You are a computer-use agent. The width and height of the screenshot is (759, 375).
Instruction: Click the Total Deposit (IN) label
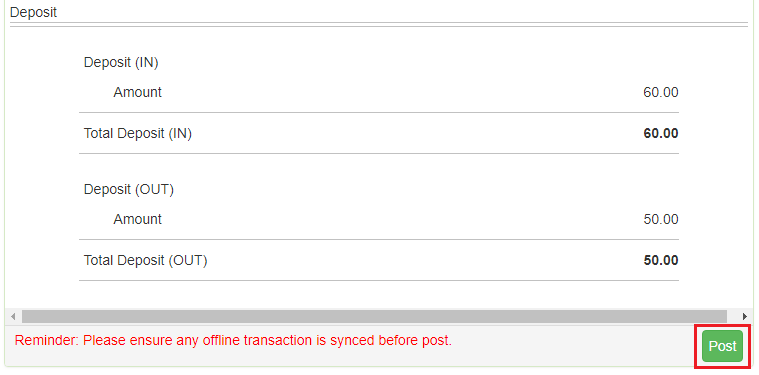[138, 134]
